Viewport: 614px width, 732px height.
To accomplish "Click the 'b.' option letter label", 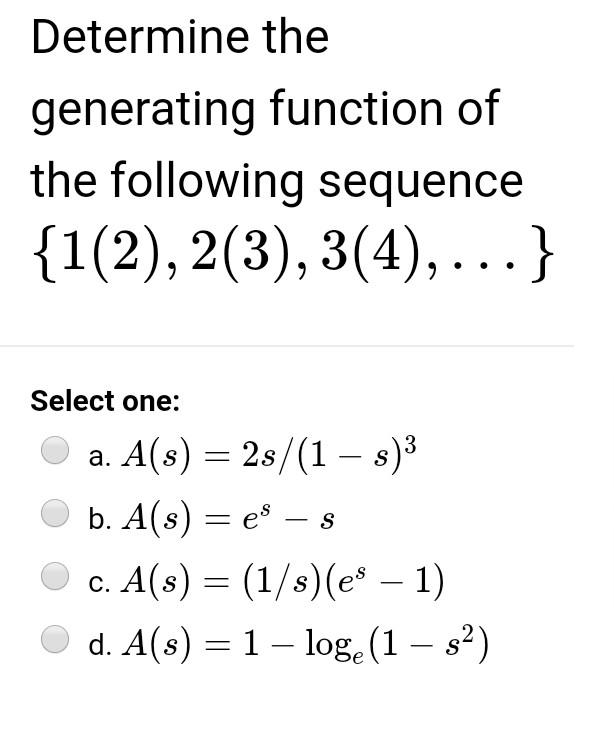I will (x=99, y=518).
